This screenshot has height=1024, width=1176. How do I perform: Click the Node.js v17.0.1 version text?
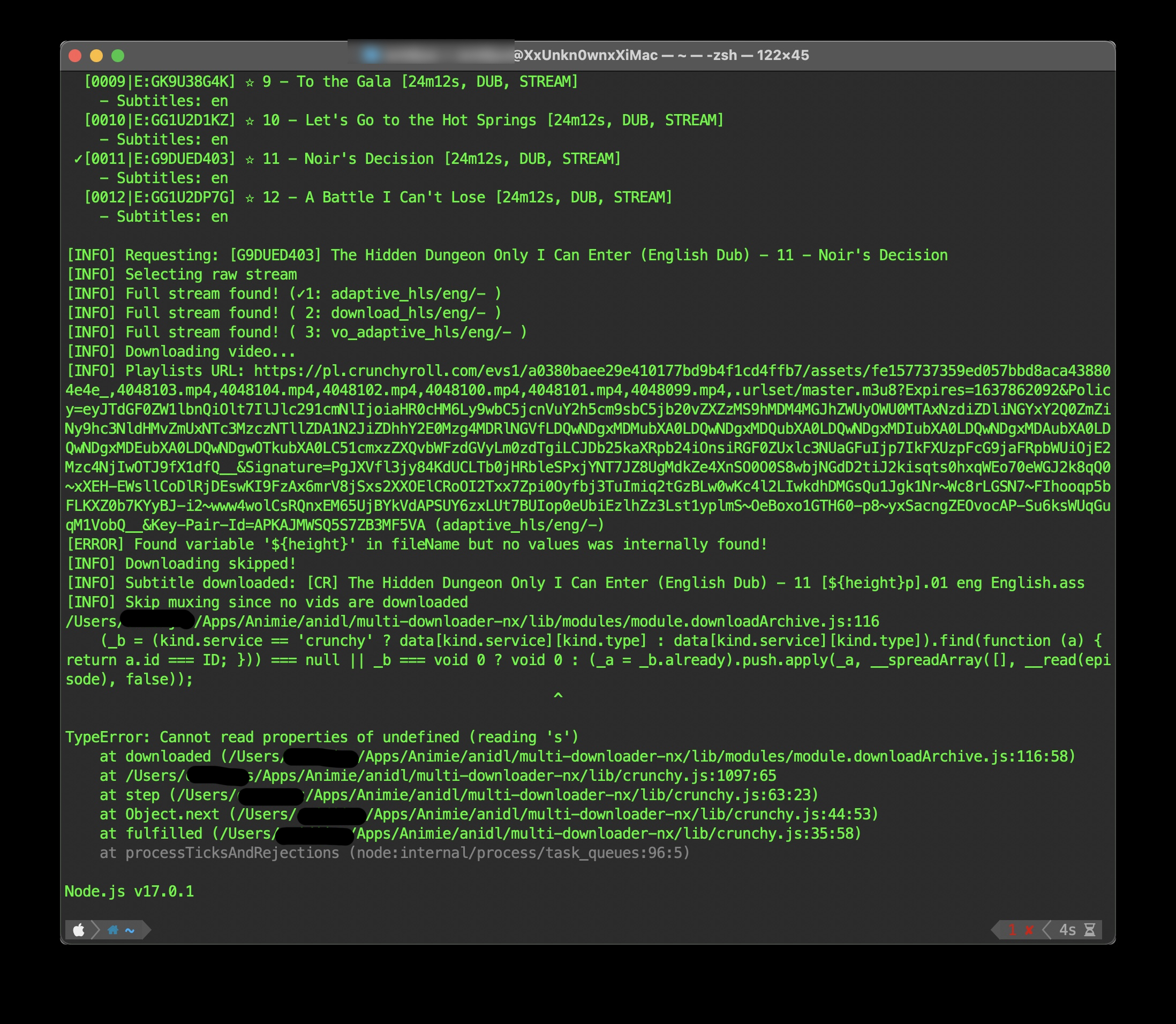[129, 891]
